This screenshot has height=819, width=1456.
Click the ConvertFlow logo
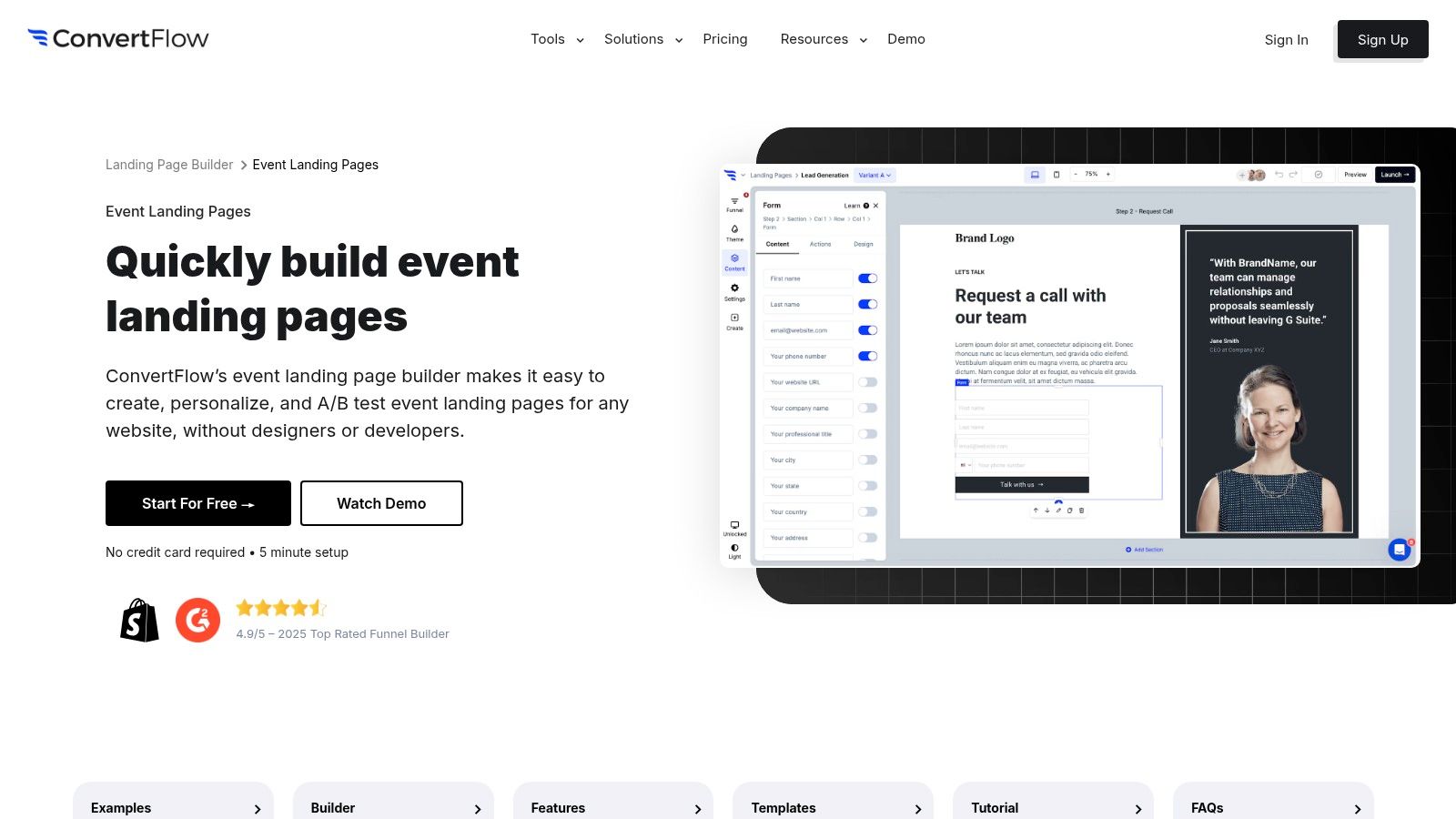[x=118, y=38]
